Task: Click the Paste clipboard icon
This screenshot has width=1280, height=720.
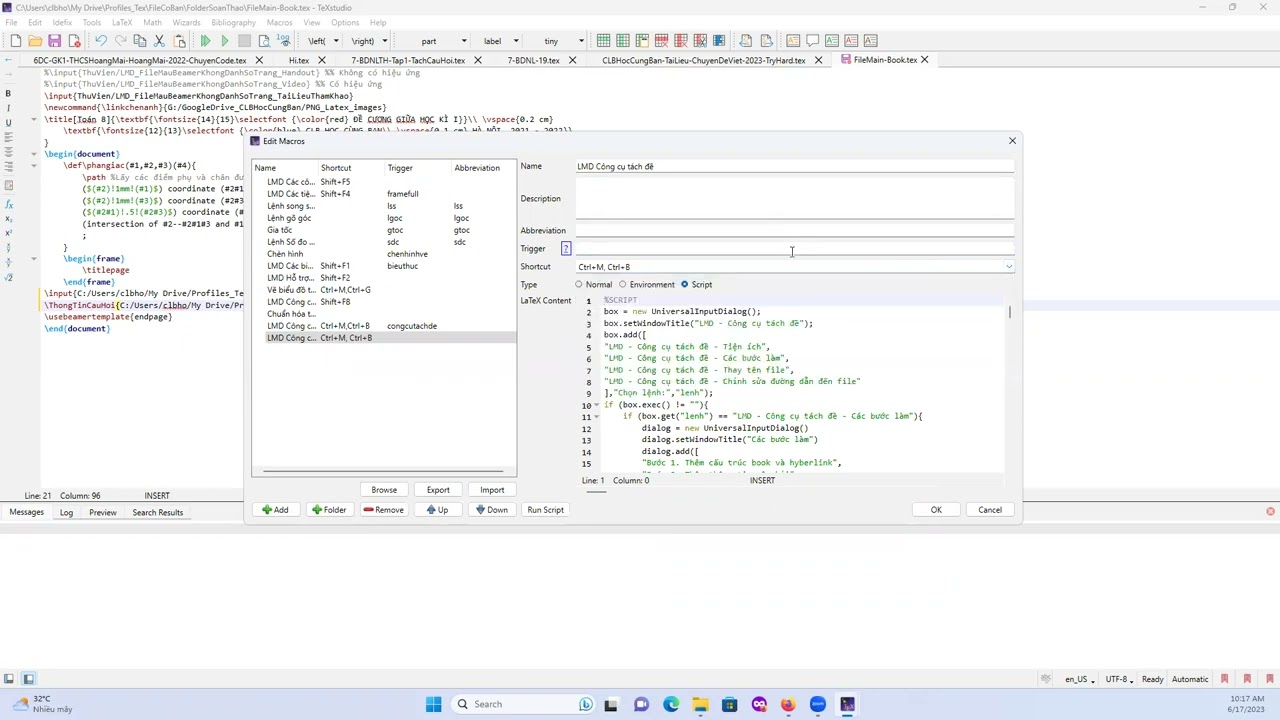Action: coord(179,41)
